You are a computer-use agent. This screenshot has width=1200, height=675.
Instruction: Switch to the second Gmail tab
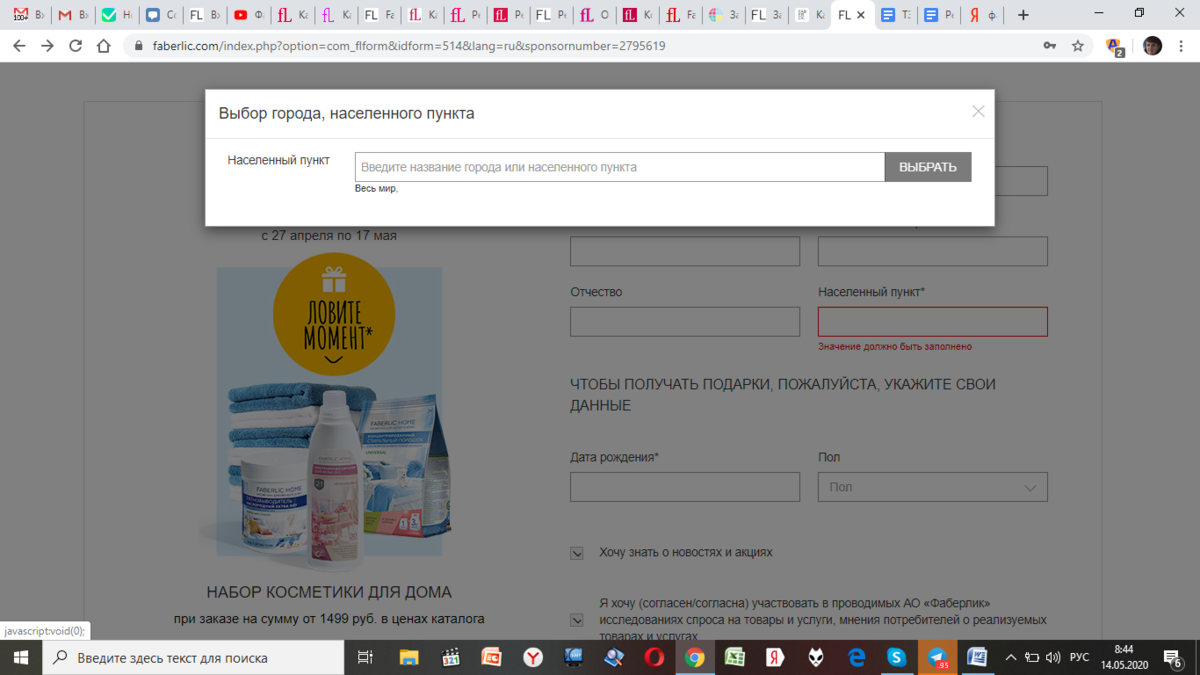pos(73,15)
